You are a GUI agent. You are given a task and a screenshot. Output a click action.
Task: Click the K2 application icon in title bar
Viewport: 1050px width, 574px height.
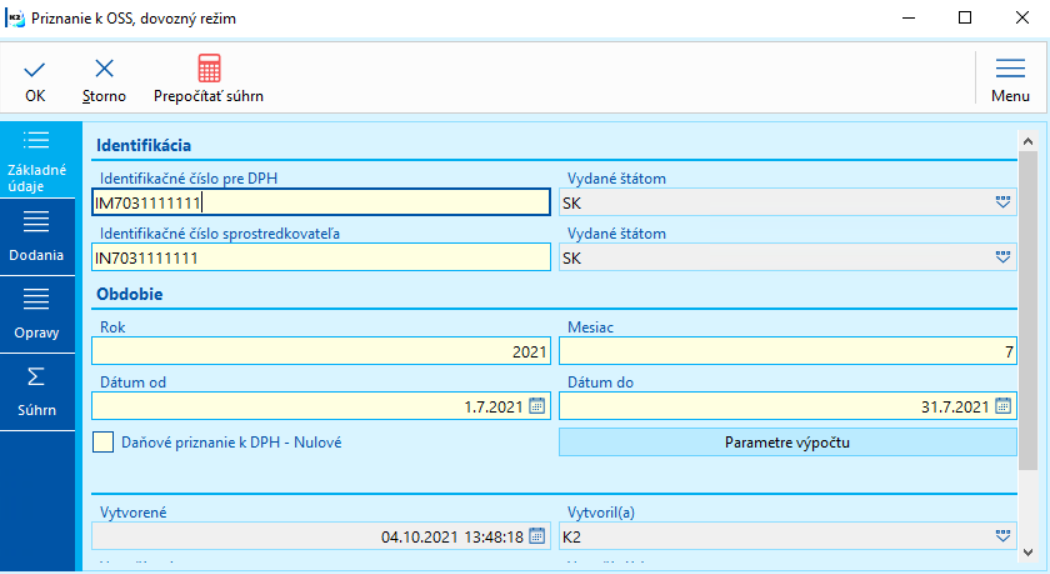[x=15, y=18]
